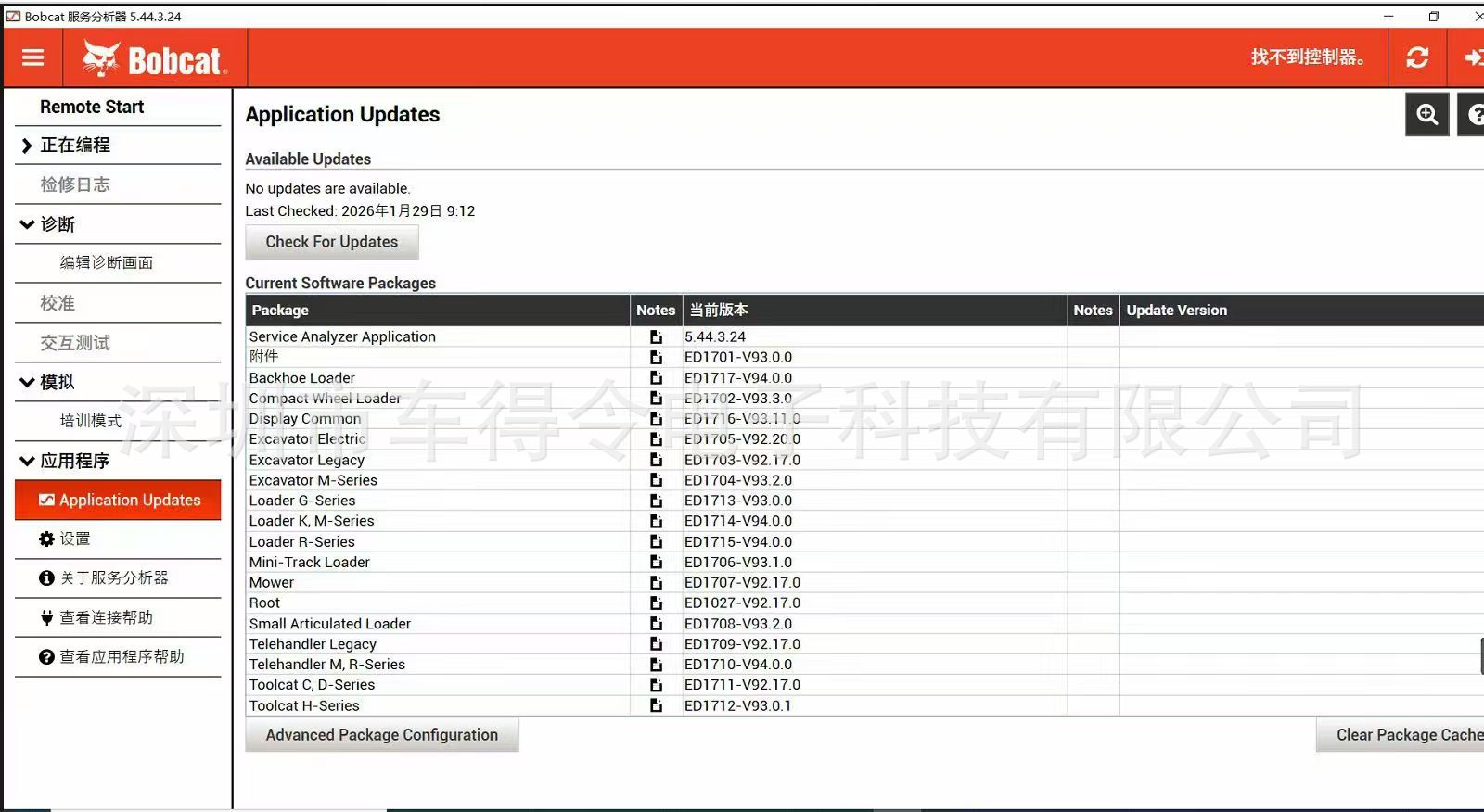
Task: Click Check For Updates button
Action: pyautogui.click(x=332, y=242)
